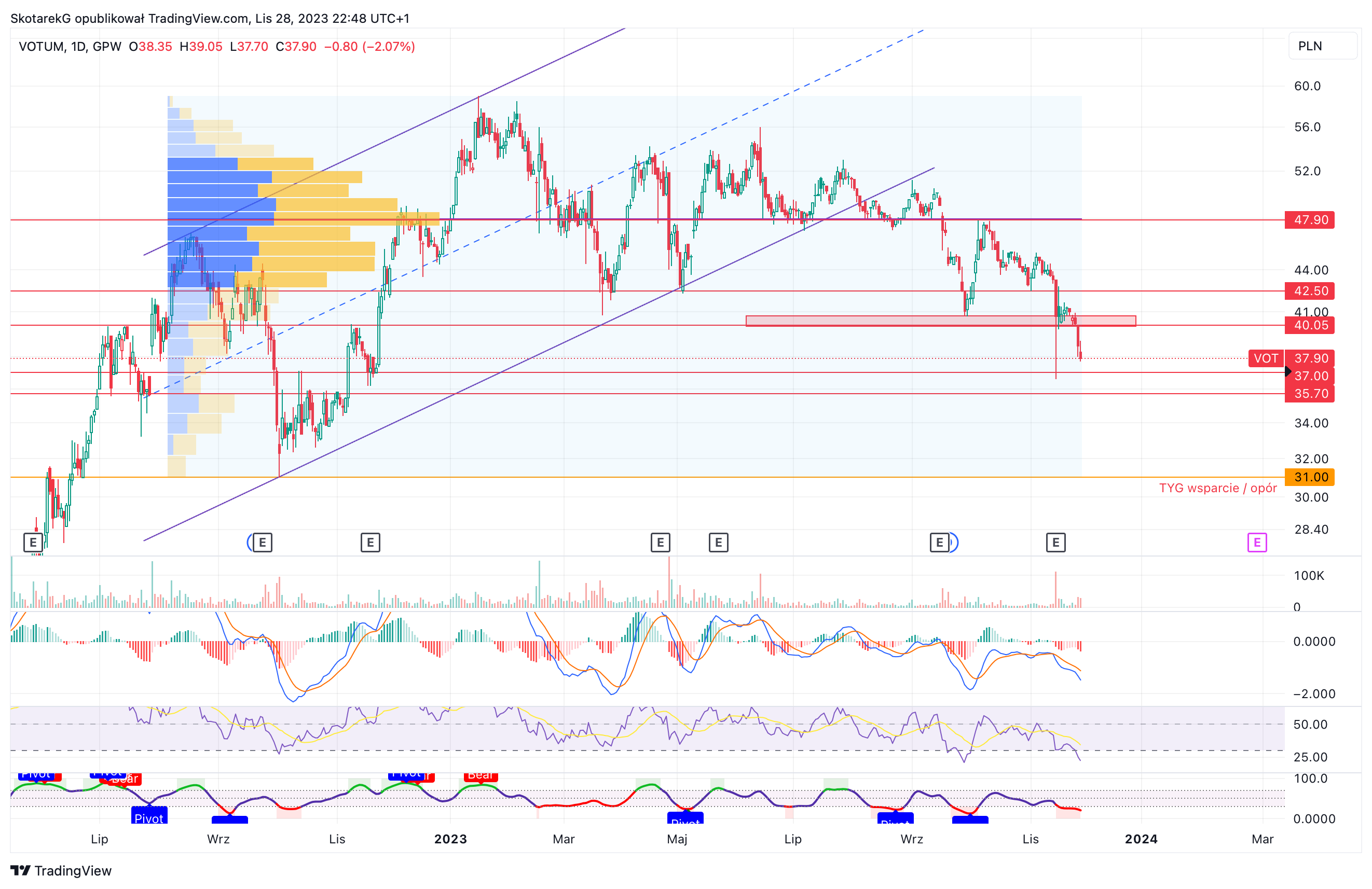Click the orange 31.00 price label
The height and width of the screenshot is (889, 1372).
point(1309,477)
